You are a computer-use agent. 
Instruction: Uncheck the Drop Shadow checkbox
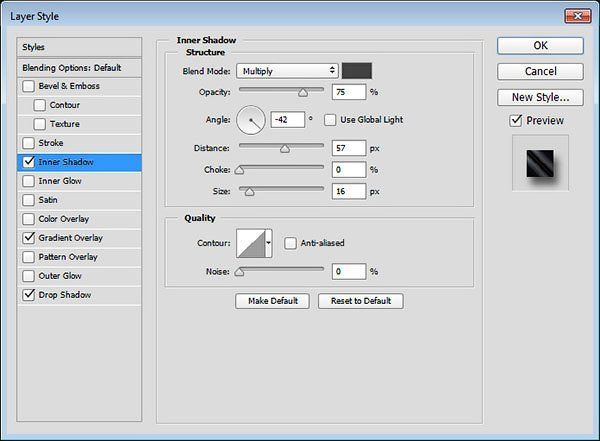[28, 295]
